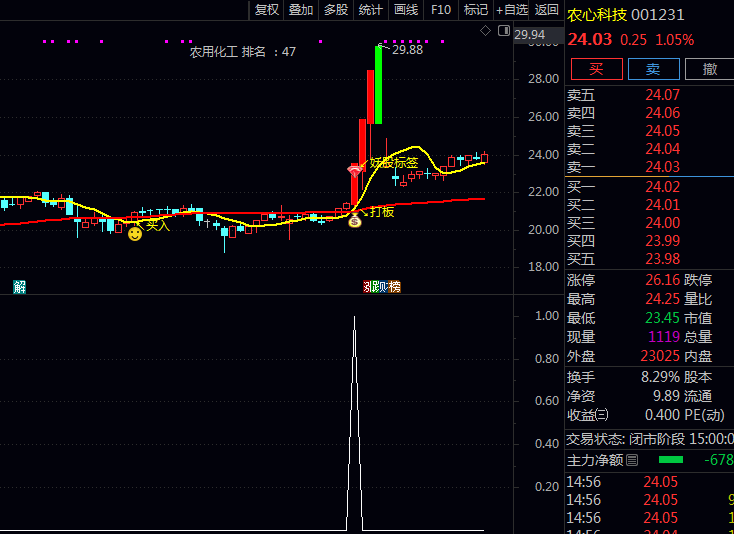
Task: Click the 换手 turnover 8.29%
Action: (x=661, y=377)
